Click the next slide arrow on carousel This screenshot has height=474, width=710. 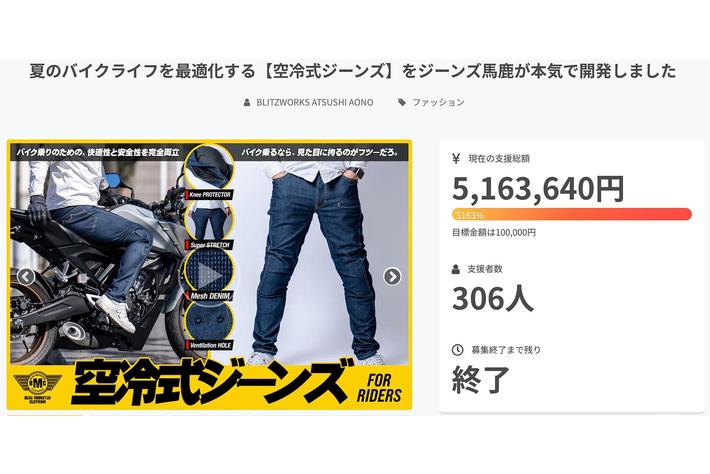392,276
